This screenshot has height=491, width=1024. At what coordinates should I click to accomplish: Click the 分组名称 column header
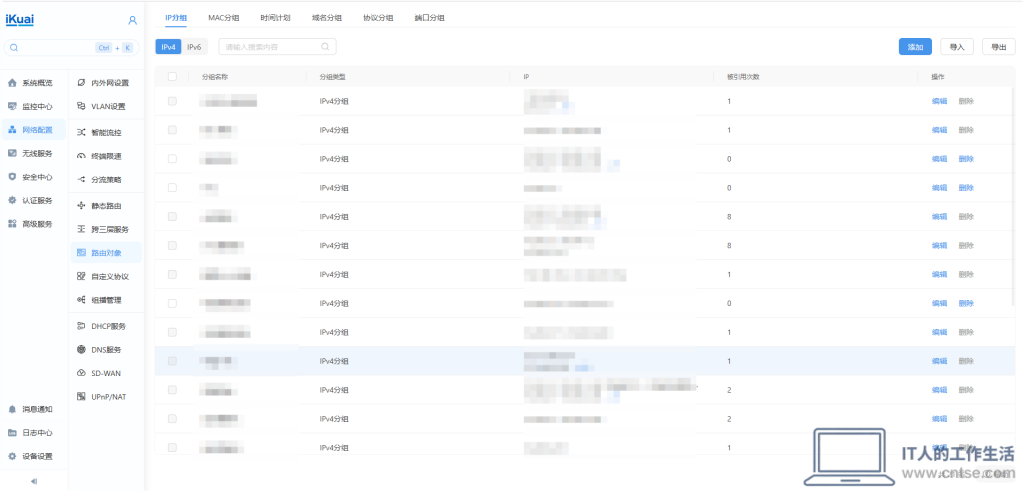215,76
